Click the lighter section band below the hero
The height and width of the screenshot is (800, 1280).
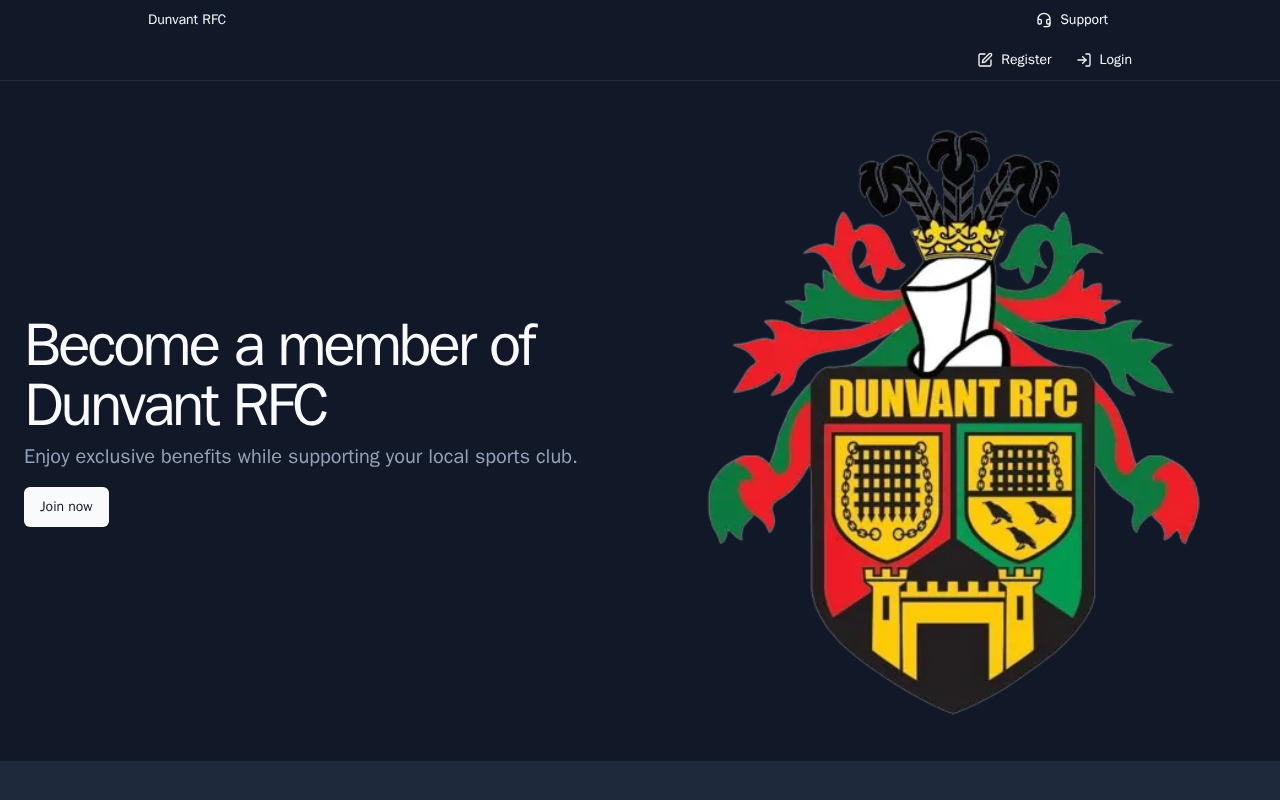tap(640, 781)
